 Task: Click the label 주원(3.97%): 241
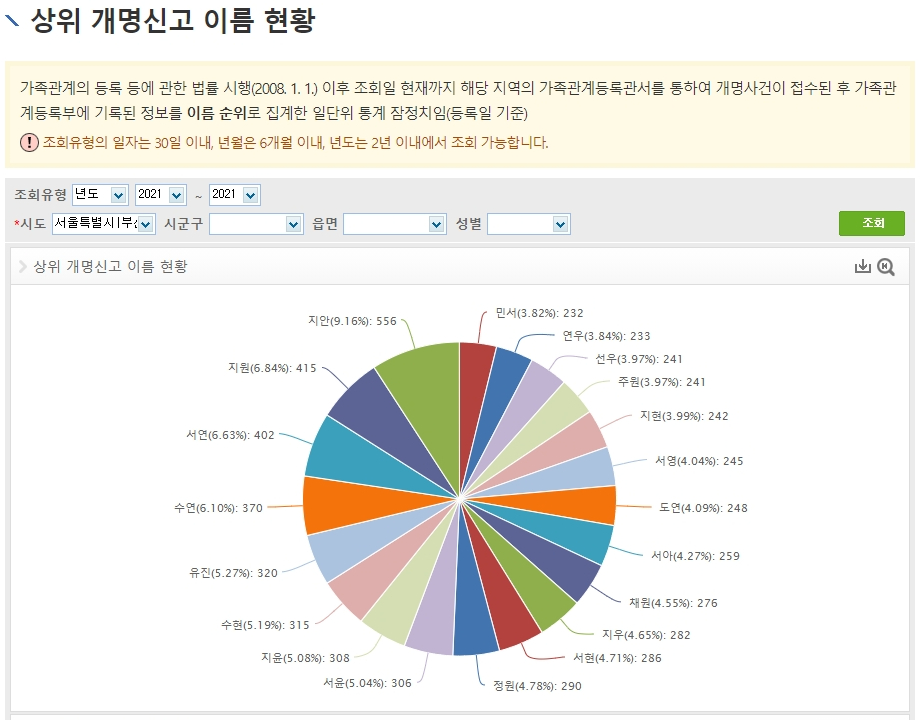tap(661, 382)
